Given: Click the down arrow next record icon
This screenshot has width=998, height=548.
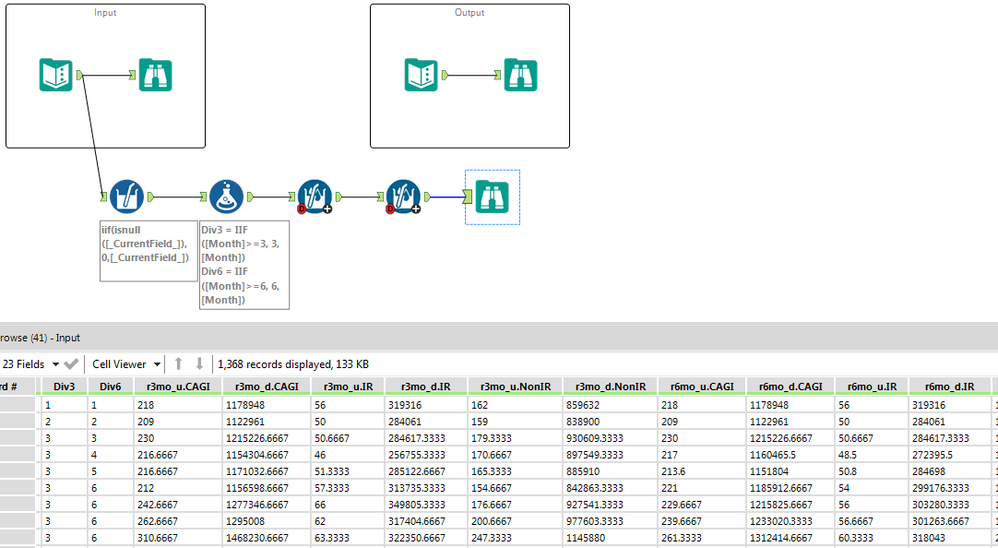Looking at the screenshot, I should point(199,363).
